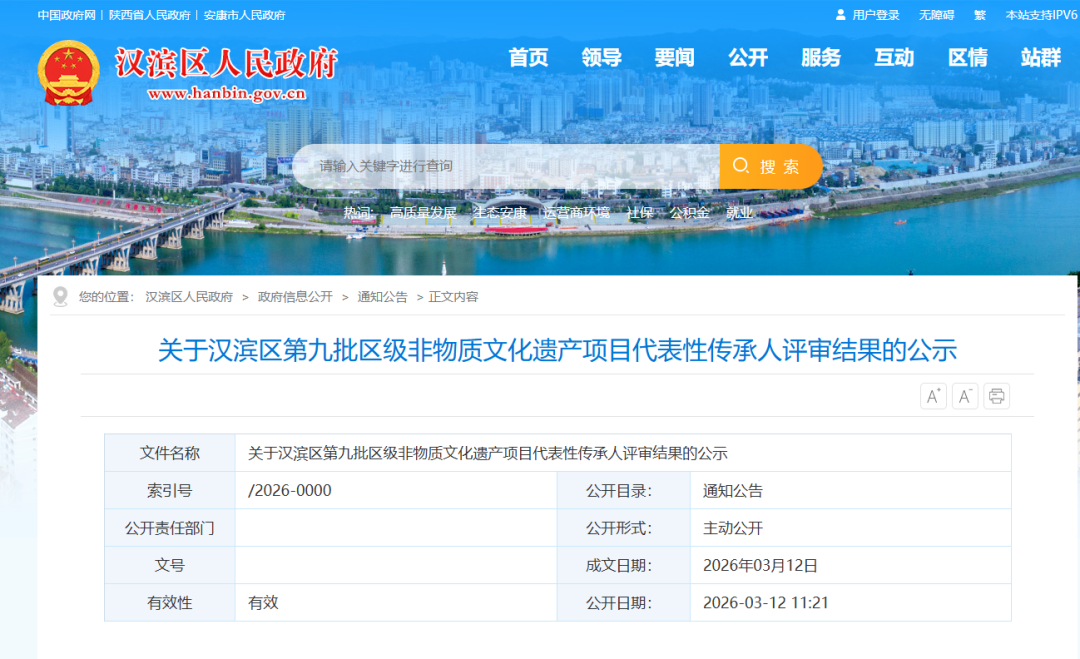This screenshot has width=1080, height=659.
Task: Click the 索引号 label cell
Action: pyautogui.click(x=169, y=490)
